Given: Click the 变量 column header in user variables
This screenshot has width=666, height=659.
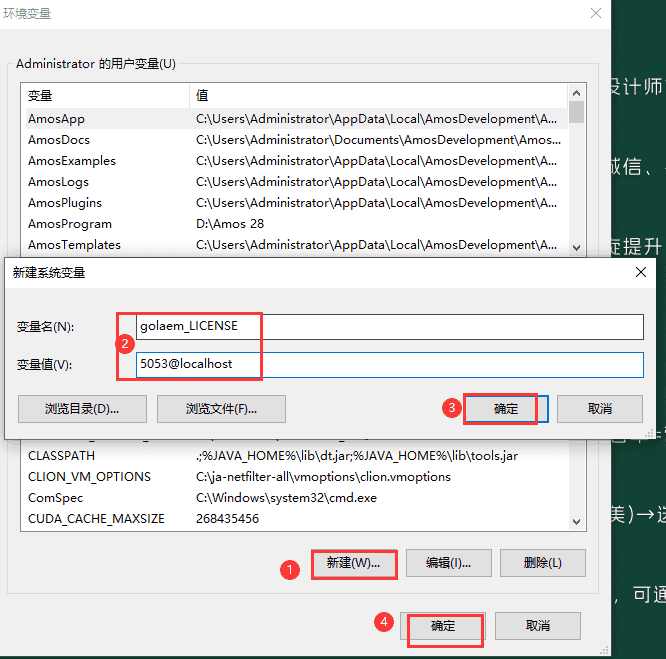Looking at the screenshot, I should pyautogui.click(x=105, y=96).
